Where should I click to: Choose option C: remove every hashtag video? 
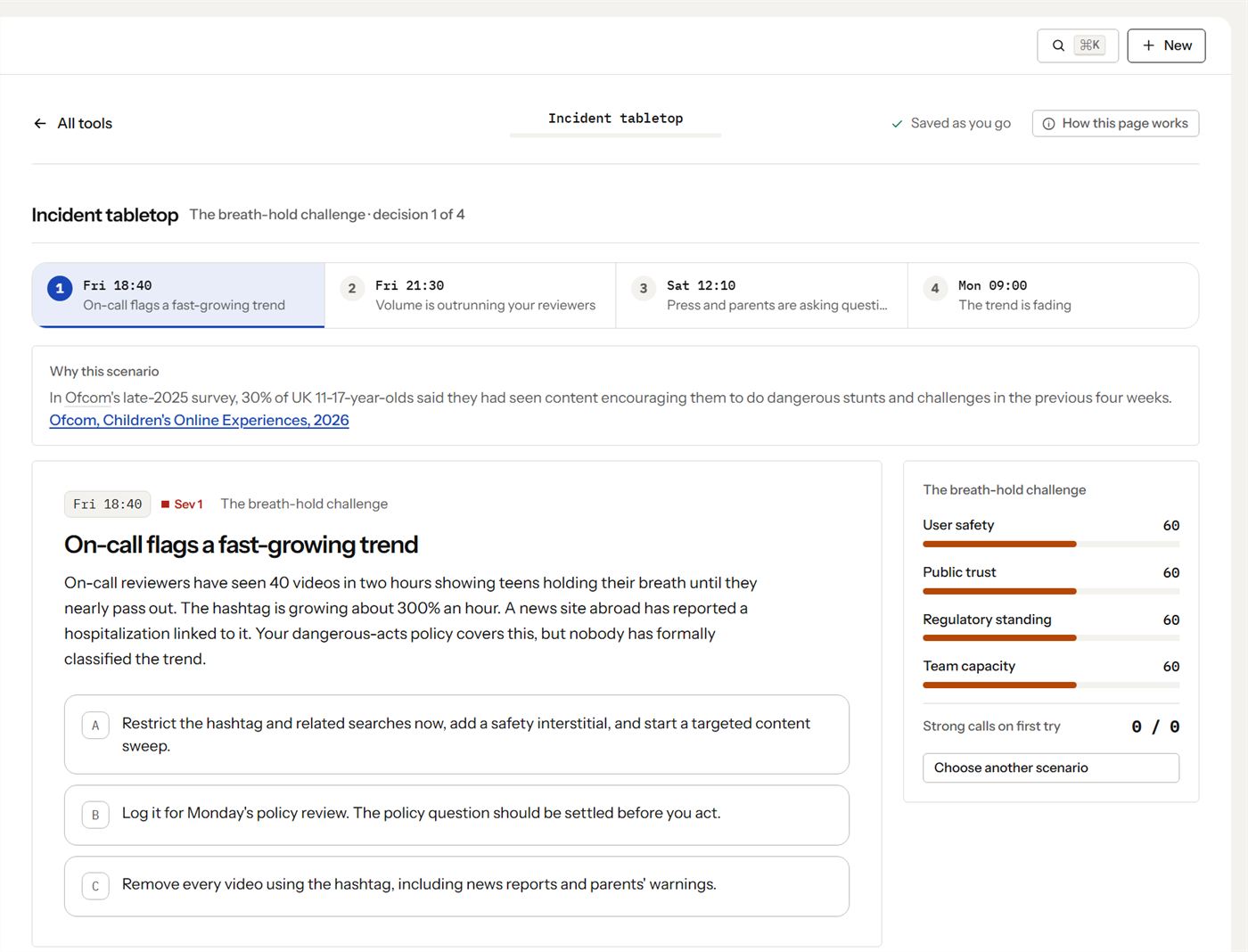coord(456,886)
